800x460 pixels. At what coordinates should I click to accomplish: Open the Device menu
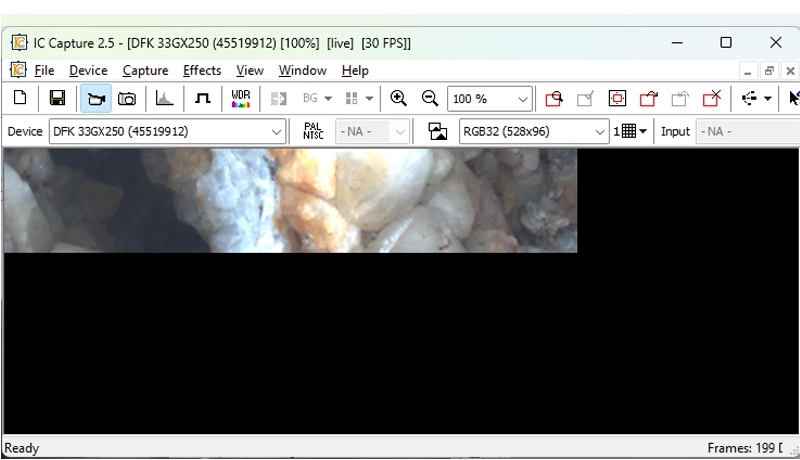point(88,70)
